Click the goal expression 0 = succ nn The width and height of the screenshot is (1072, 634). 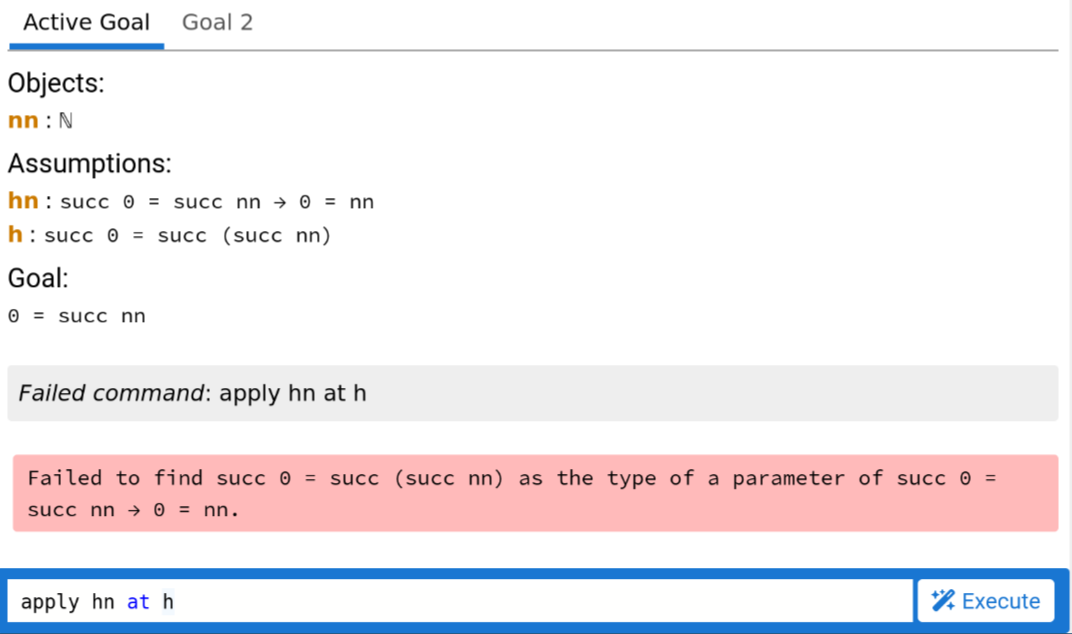[77, 316]
